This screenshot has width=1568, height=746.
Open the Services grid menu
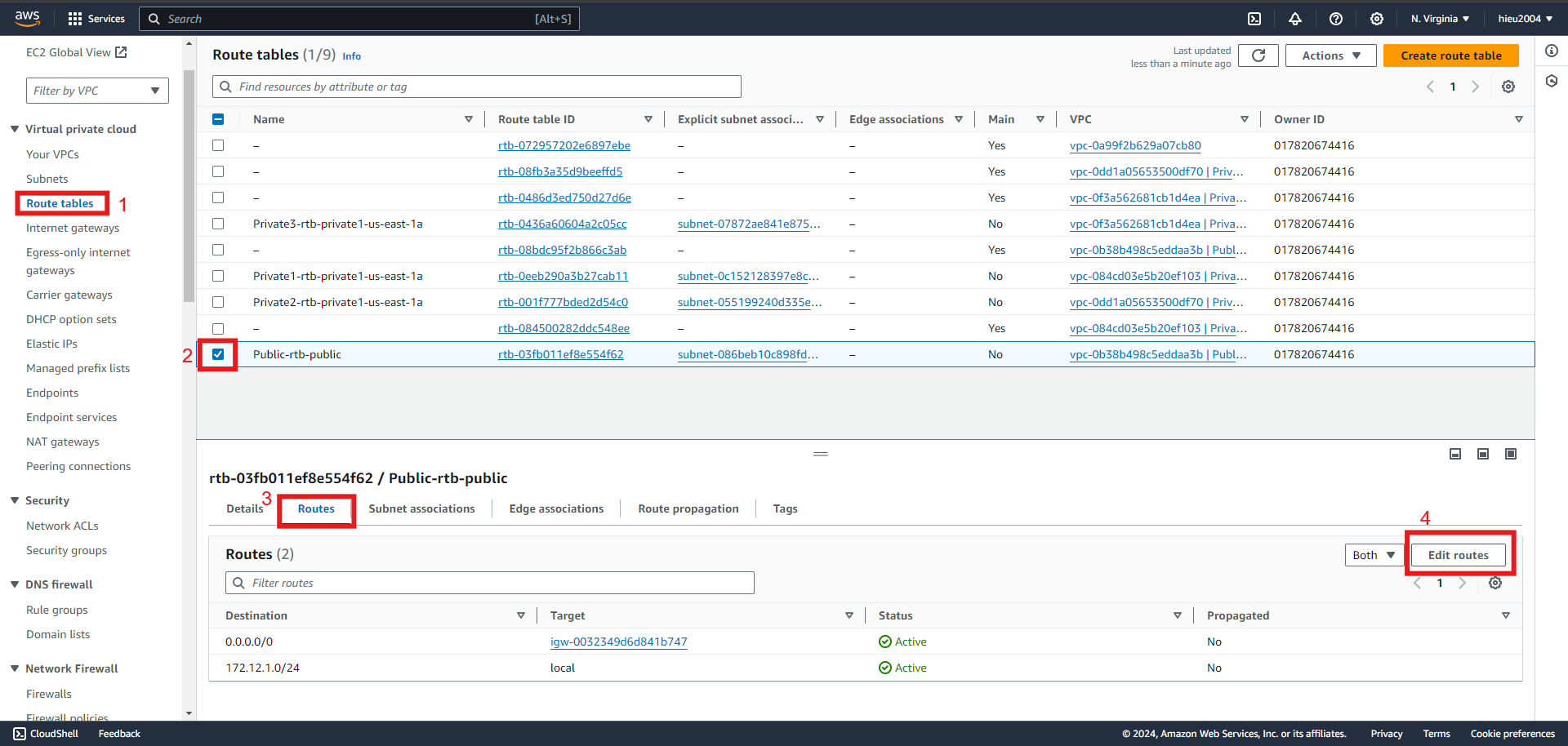(x=96, y=19)
